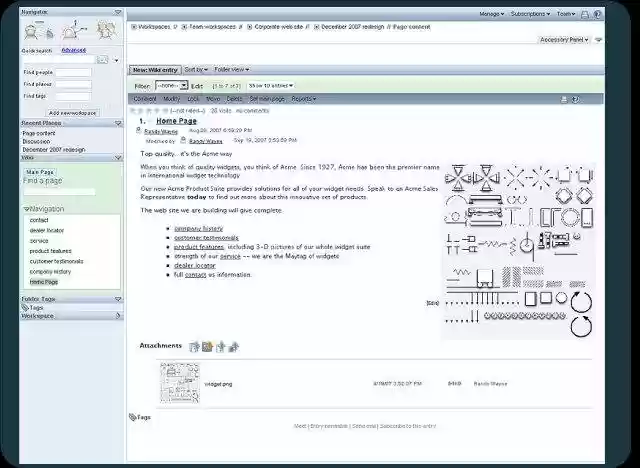
Task: Click the quick search go icon
Action: (x=102, y=60)
